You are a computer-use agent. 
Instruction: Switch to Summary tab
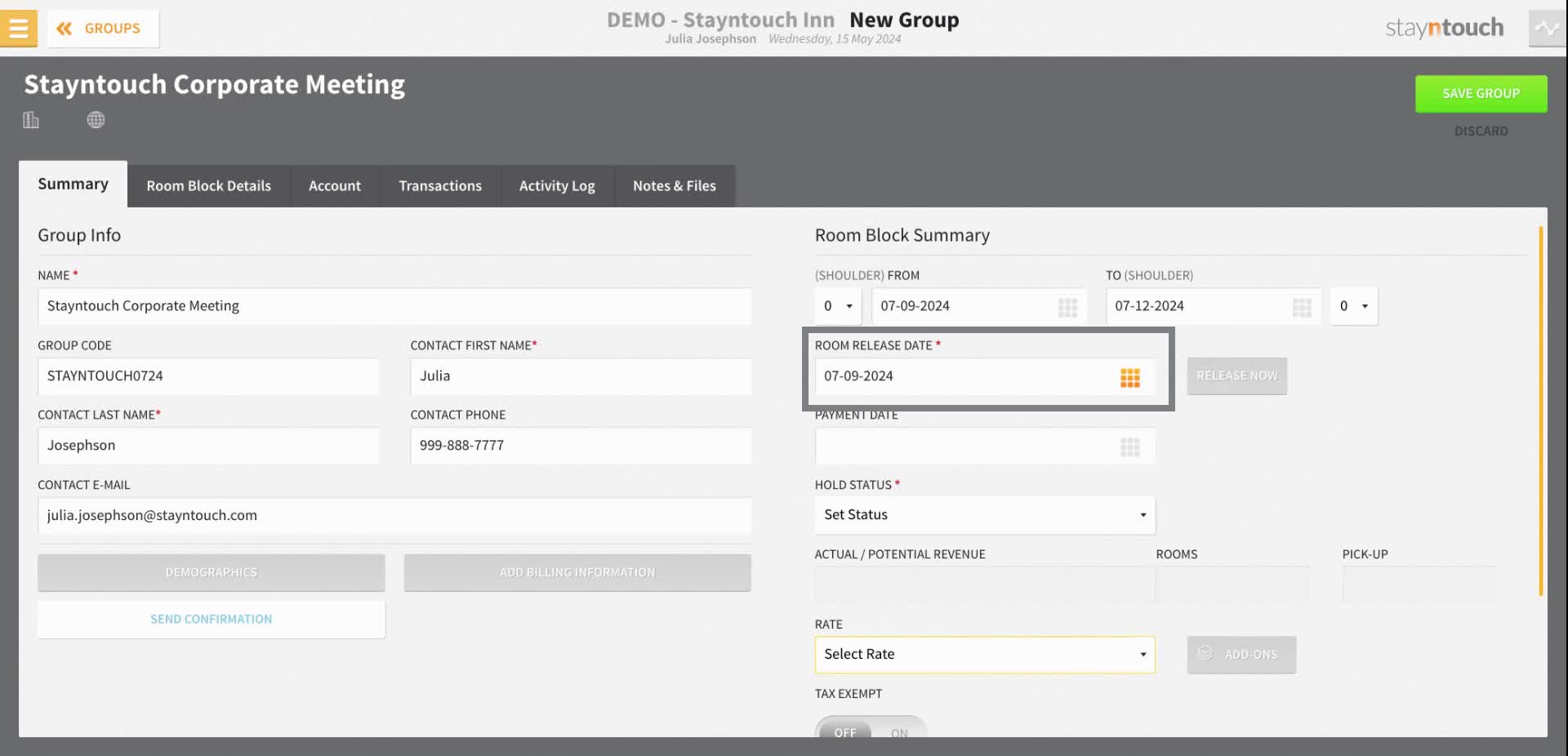pyautogui.click(x=73, y=185)
